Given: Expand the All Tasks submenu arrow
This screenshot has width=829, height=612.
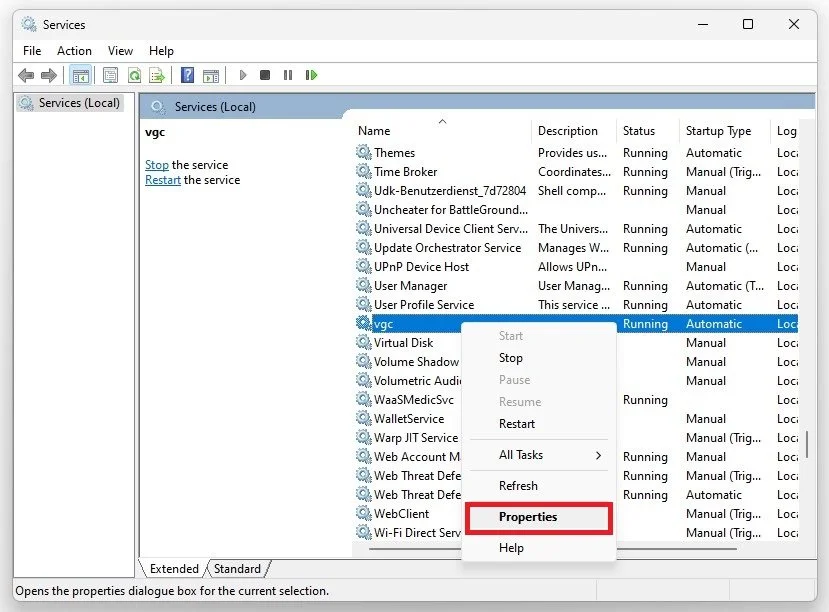Looking at the screenshot, I should [598, 455].
